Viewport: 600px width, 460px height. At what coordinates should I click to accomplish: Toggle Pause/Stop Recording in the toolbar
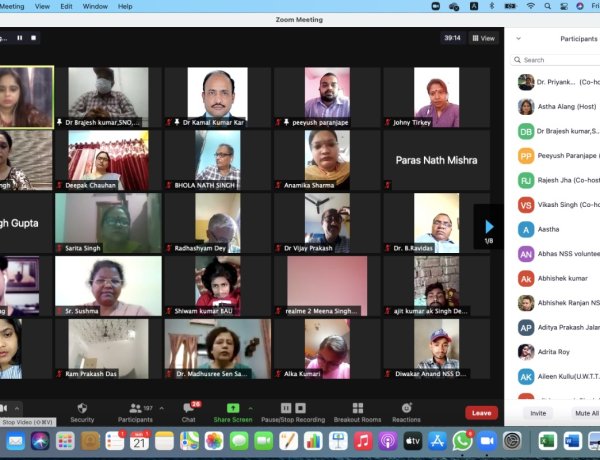coord(294,412)
